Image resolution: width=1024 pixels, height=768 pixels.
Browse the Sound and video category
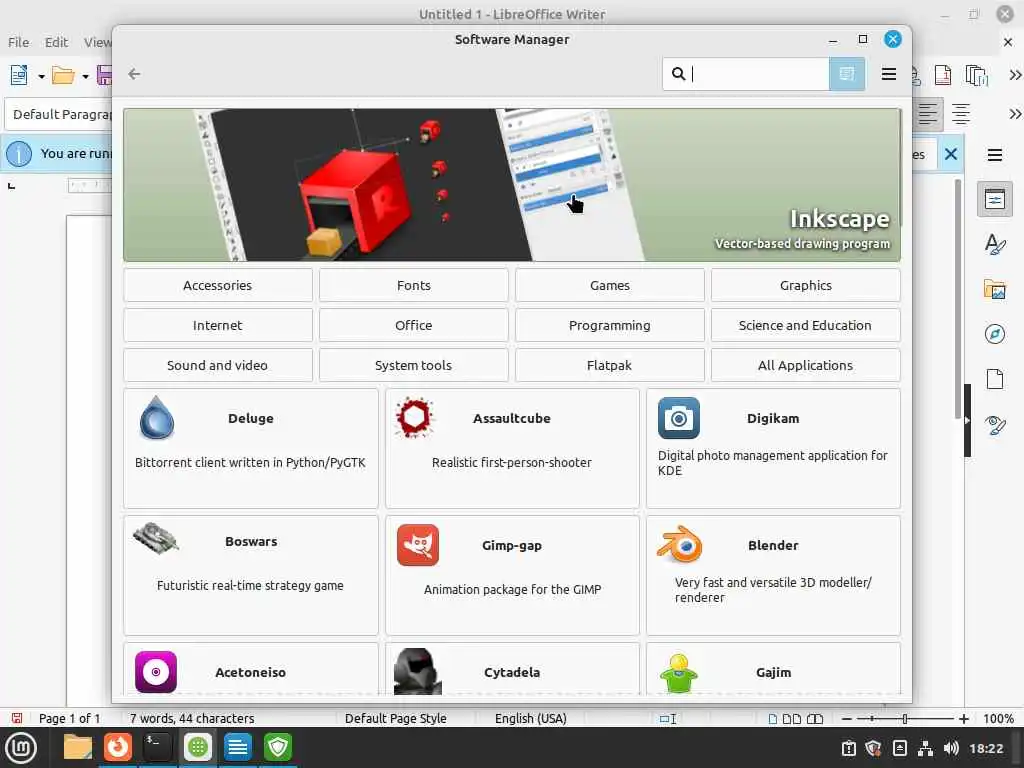point(217,365)
